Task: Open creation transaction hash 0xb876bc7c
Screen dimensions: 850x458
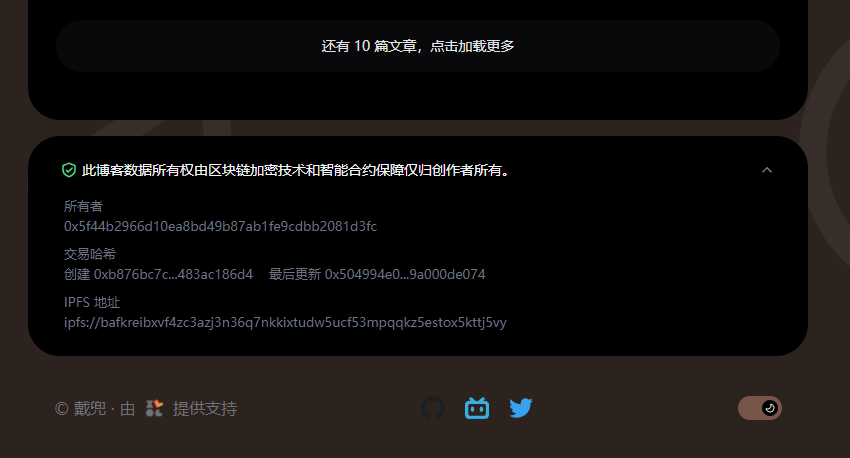Action: pyautogui.click(x=173, y=274)
